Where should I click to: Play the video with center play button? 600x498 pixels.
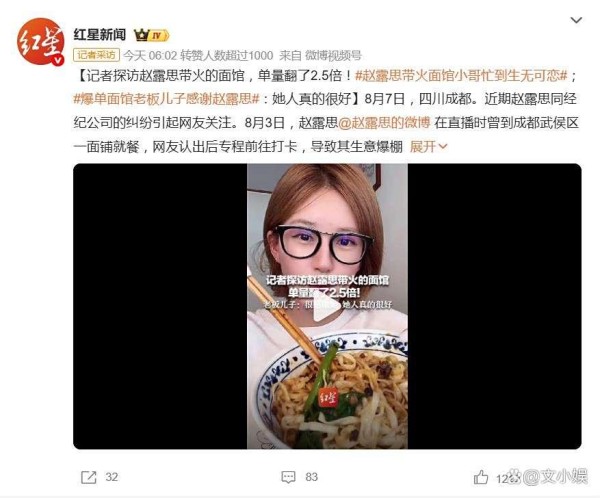pyautogui.click(x=327, y=307)
